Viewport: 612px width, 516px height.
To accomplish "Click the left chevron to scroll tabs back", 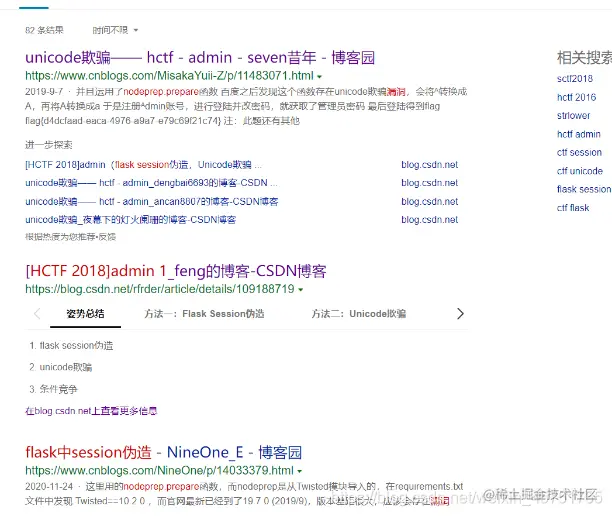I will tap(37, 313).
